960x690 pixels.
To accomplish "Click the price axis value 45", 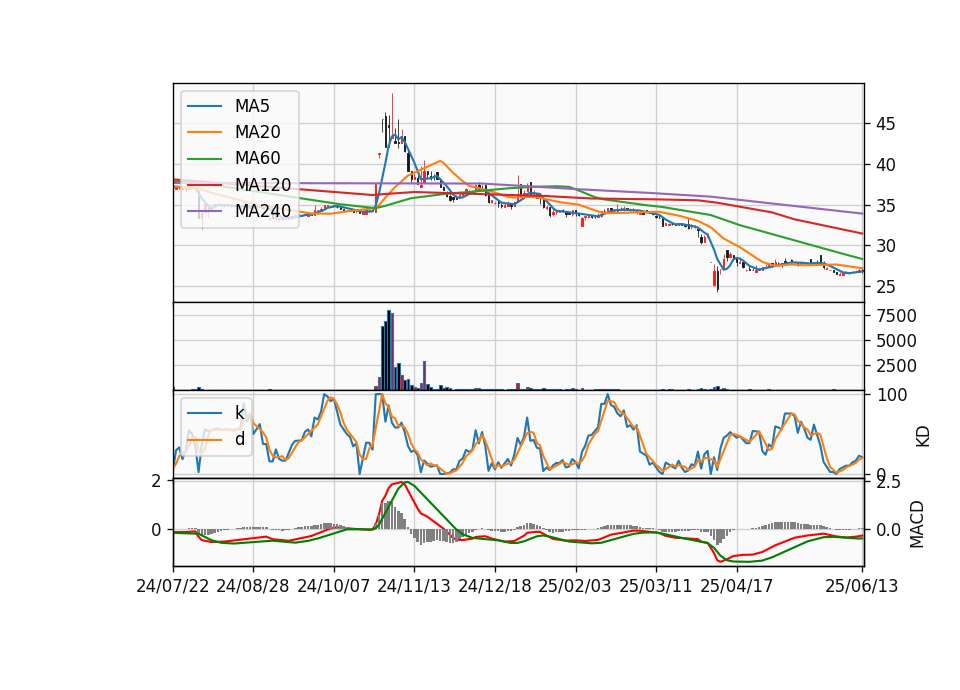I will point(885,124).
